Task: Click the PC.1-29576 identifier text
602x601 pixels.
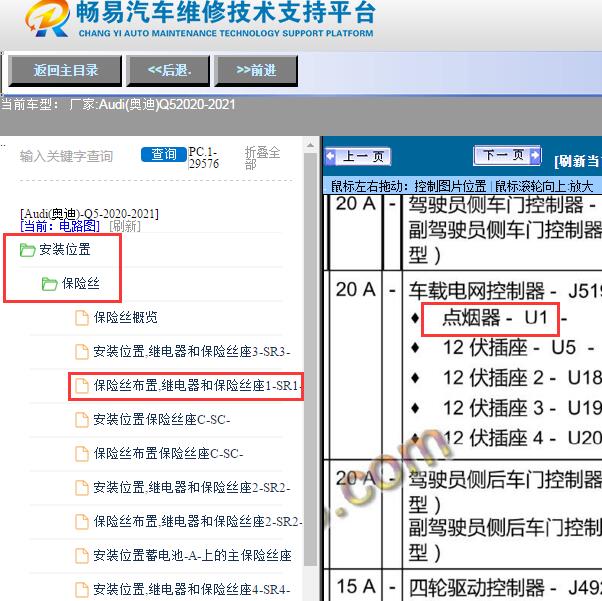Action: (x=203, y=158)
